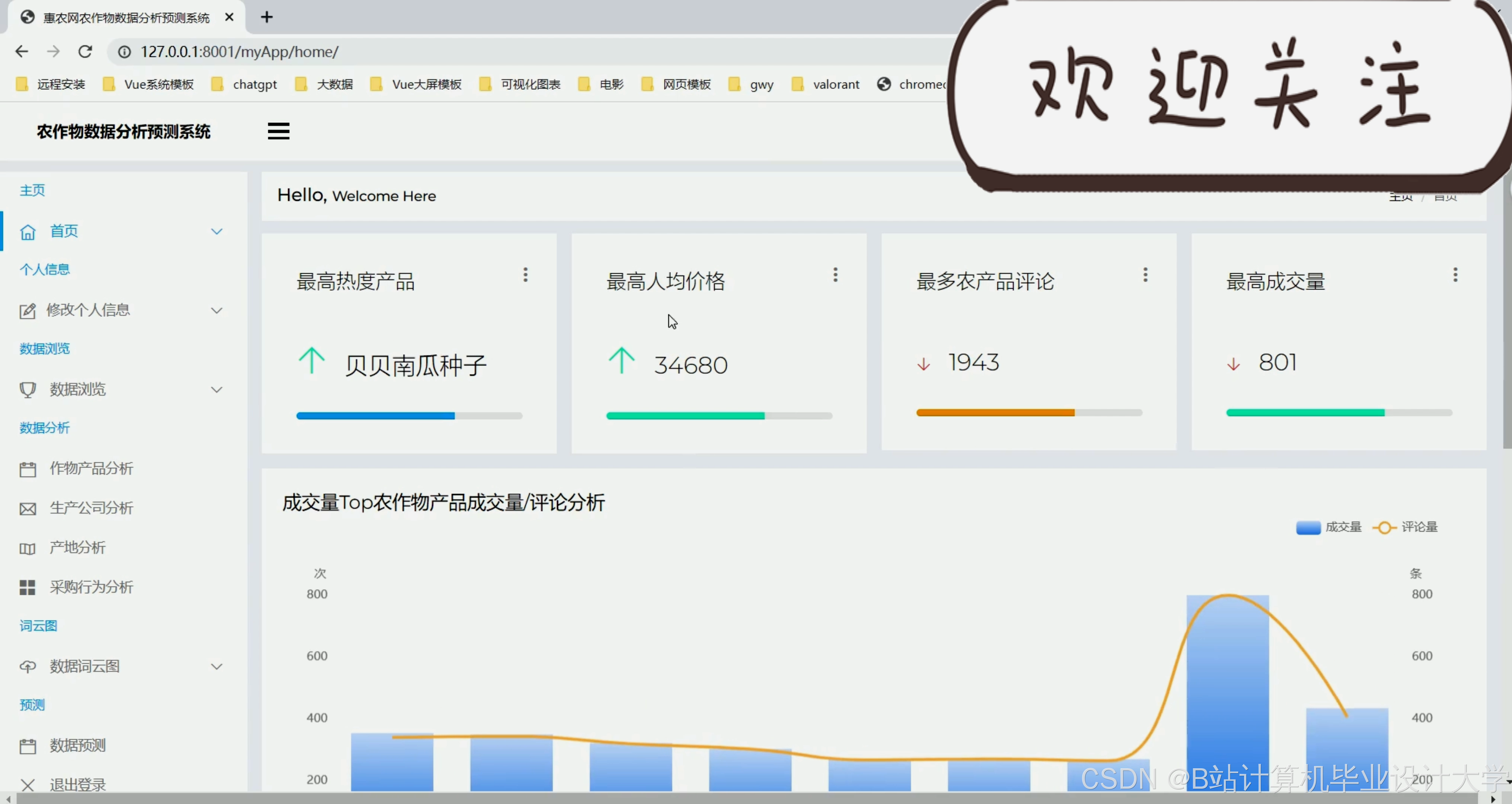Image resolution: width=1512 pixels, height=804 pixels.
Task: Expand the 数据词云图 submenu chevron
Action: pos(217,667)
